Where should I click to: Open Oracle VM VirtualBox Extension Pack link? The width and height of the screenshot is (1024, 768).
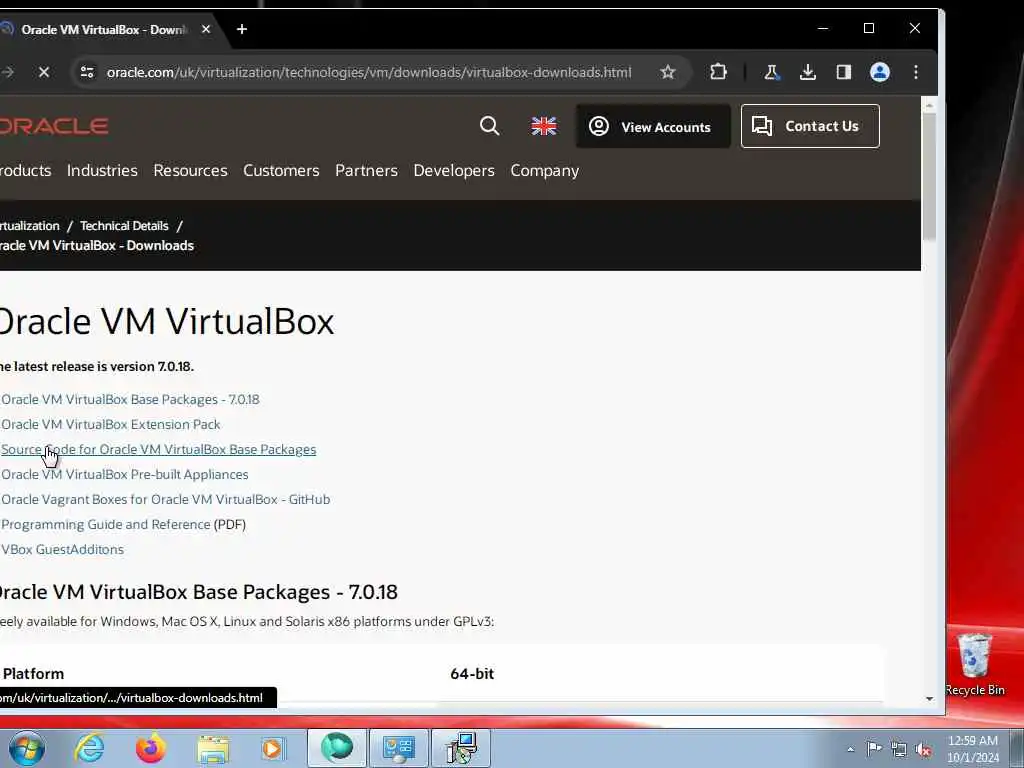pos(110,424)
